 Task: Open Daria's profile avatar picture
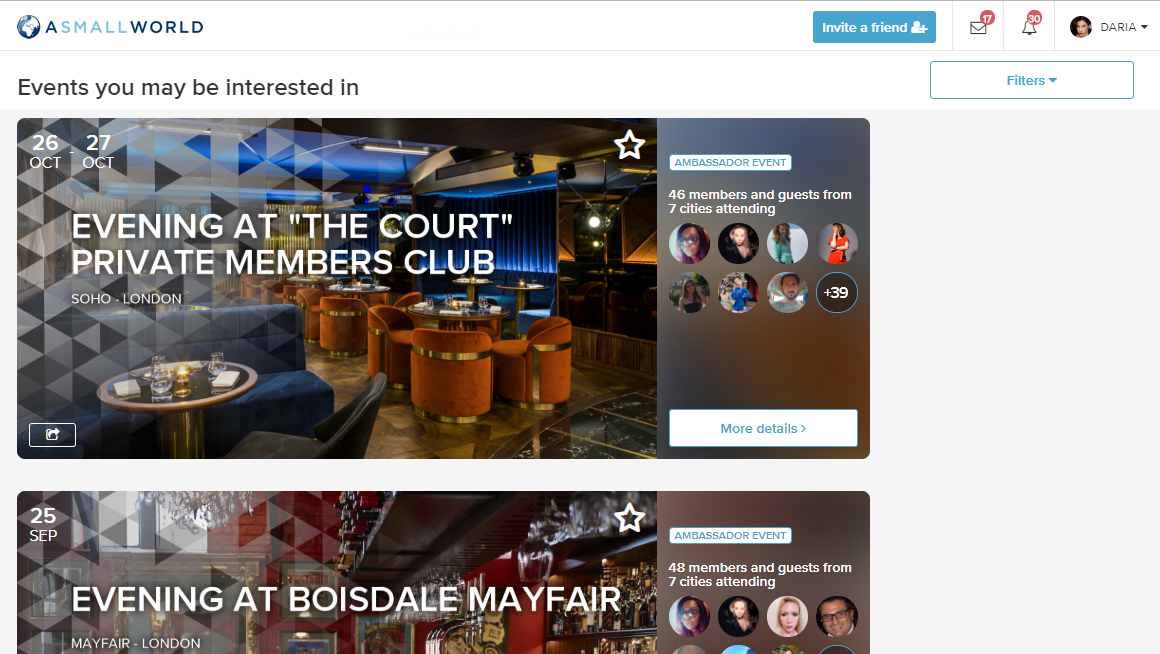coord(1081,27)
